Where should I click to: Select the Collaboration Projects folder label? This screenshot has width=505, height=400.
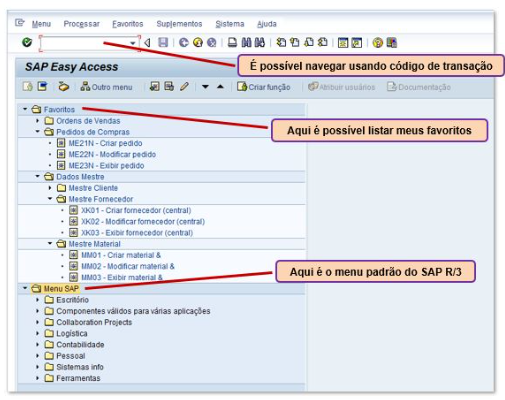pyautogui.click(x=94, y=322)
